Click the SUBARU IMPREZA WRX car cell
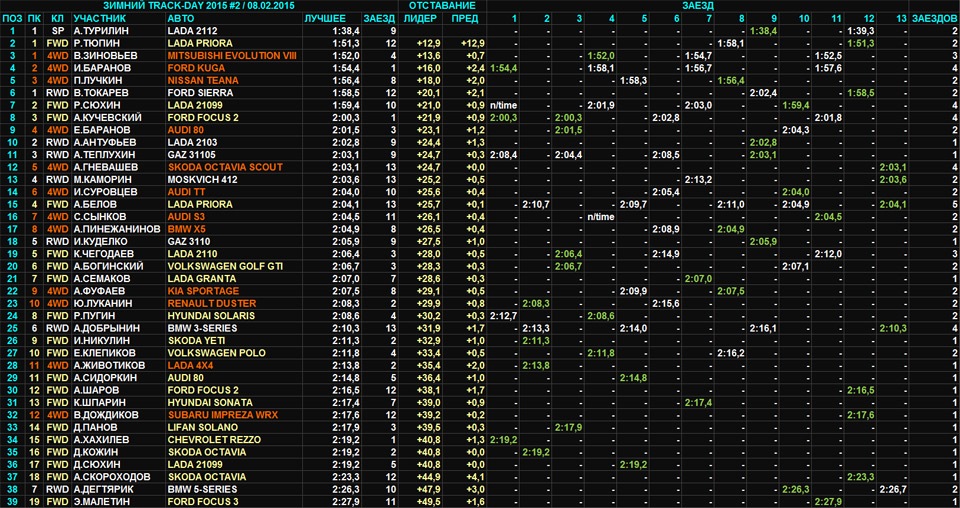Viewport: 960px width, 508px height. pyautogui.click(x=222, y=415)
